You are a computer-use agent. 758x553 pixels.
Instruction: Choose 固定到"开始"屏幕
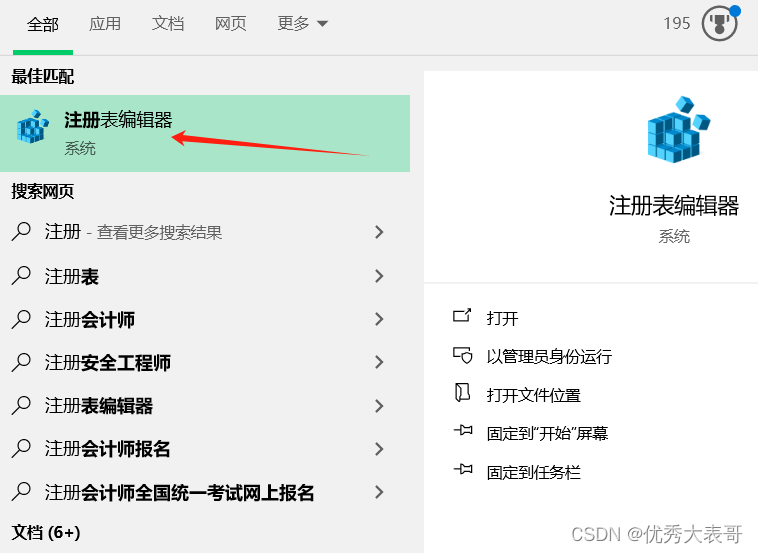pos(547,434)
